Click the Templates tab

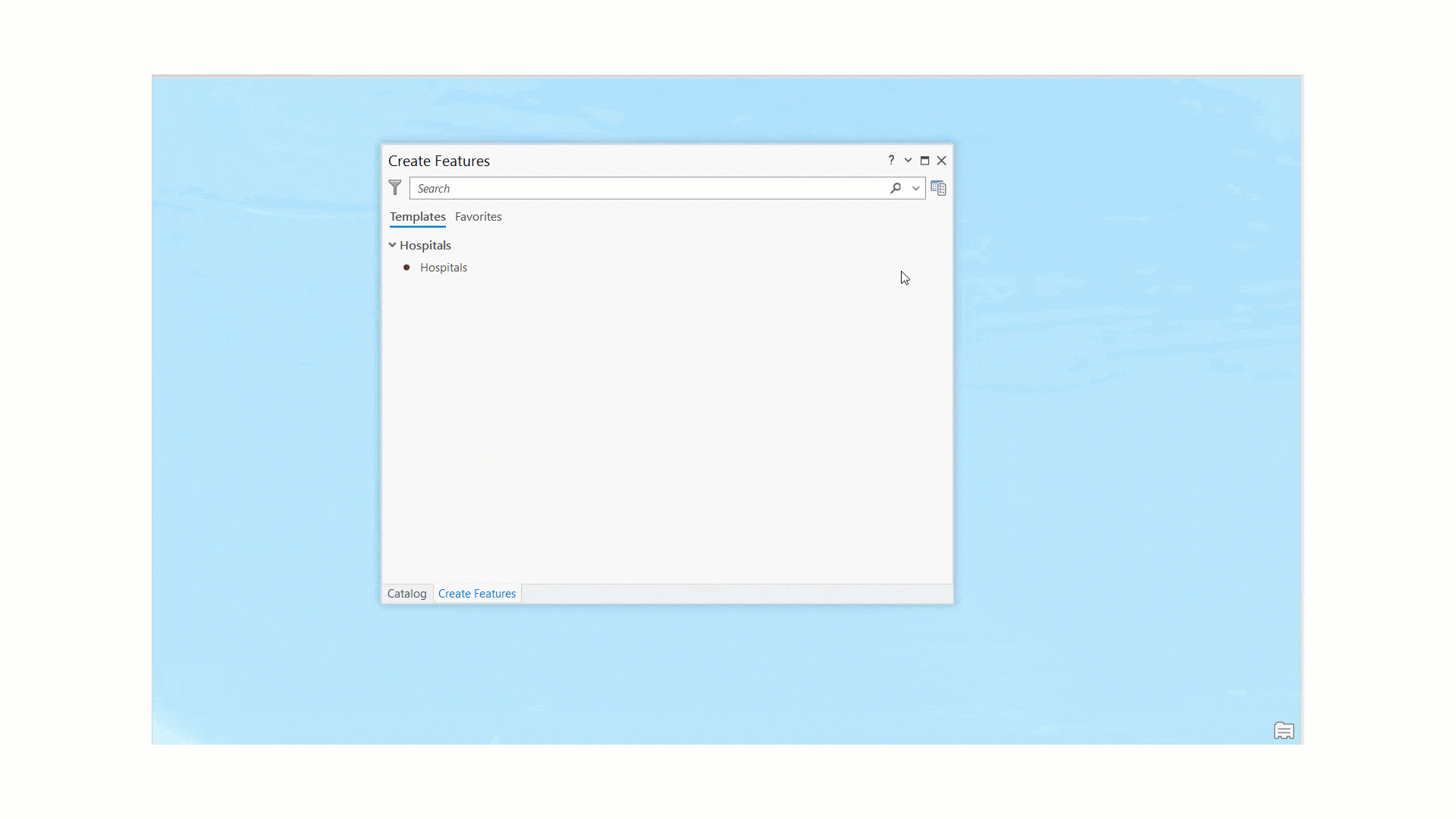pyautogui.click(x=416, y=216)
